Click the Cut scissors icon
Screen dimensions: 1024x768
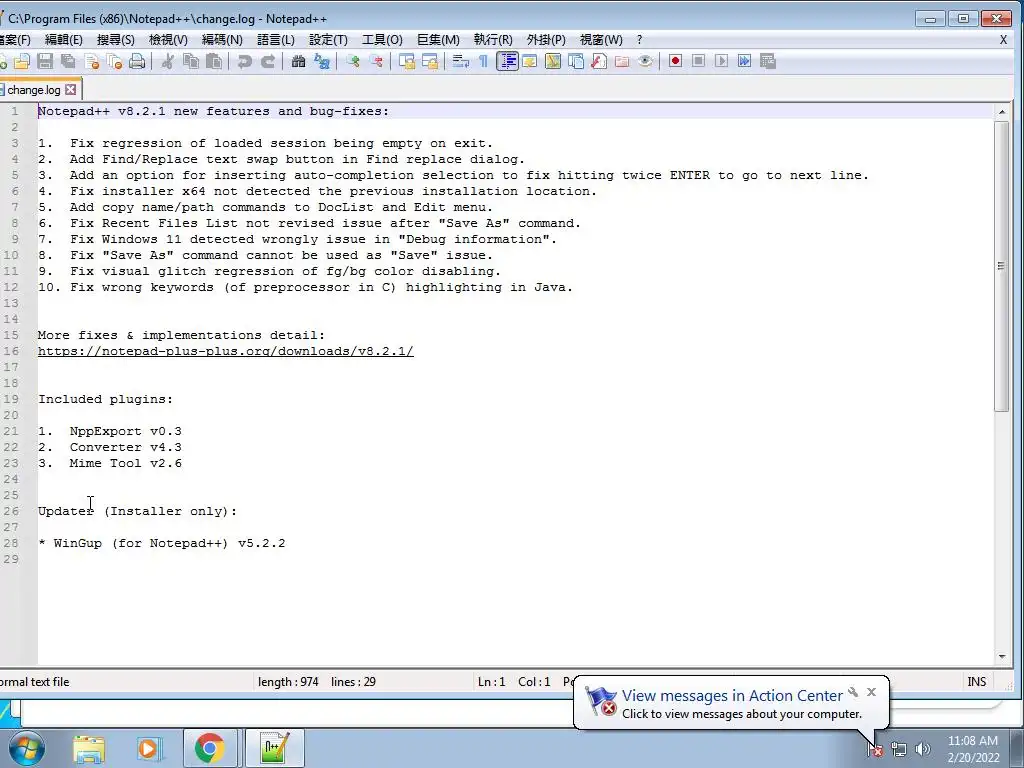168,61
